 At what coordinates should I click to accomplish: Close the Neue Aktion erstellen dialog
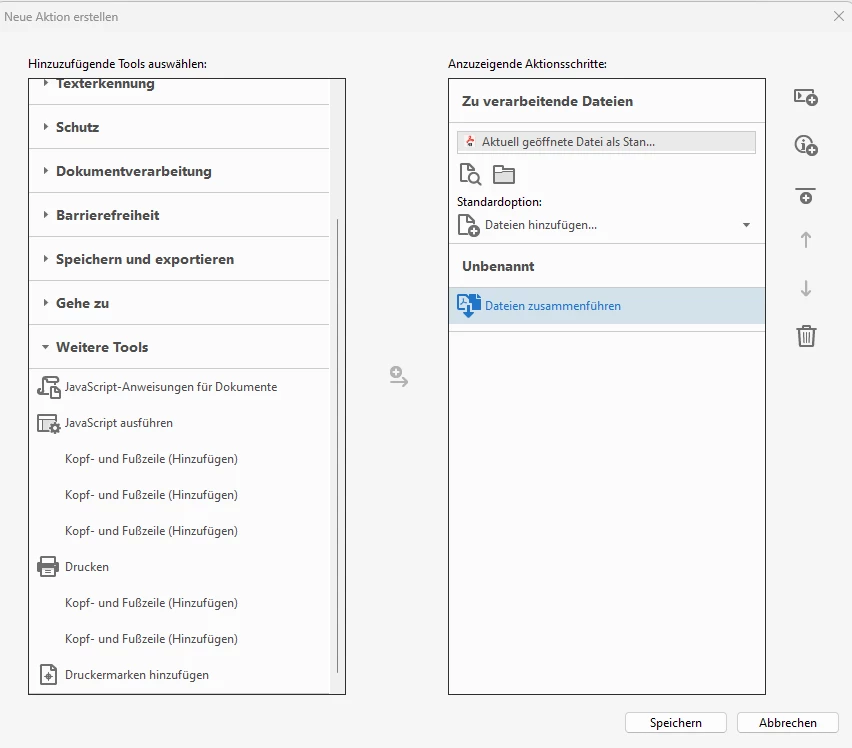(839, 16)
